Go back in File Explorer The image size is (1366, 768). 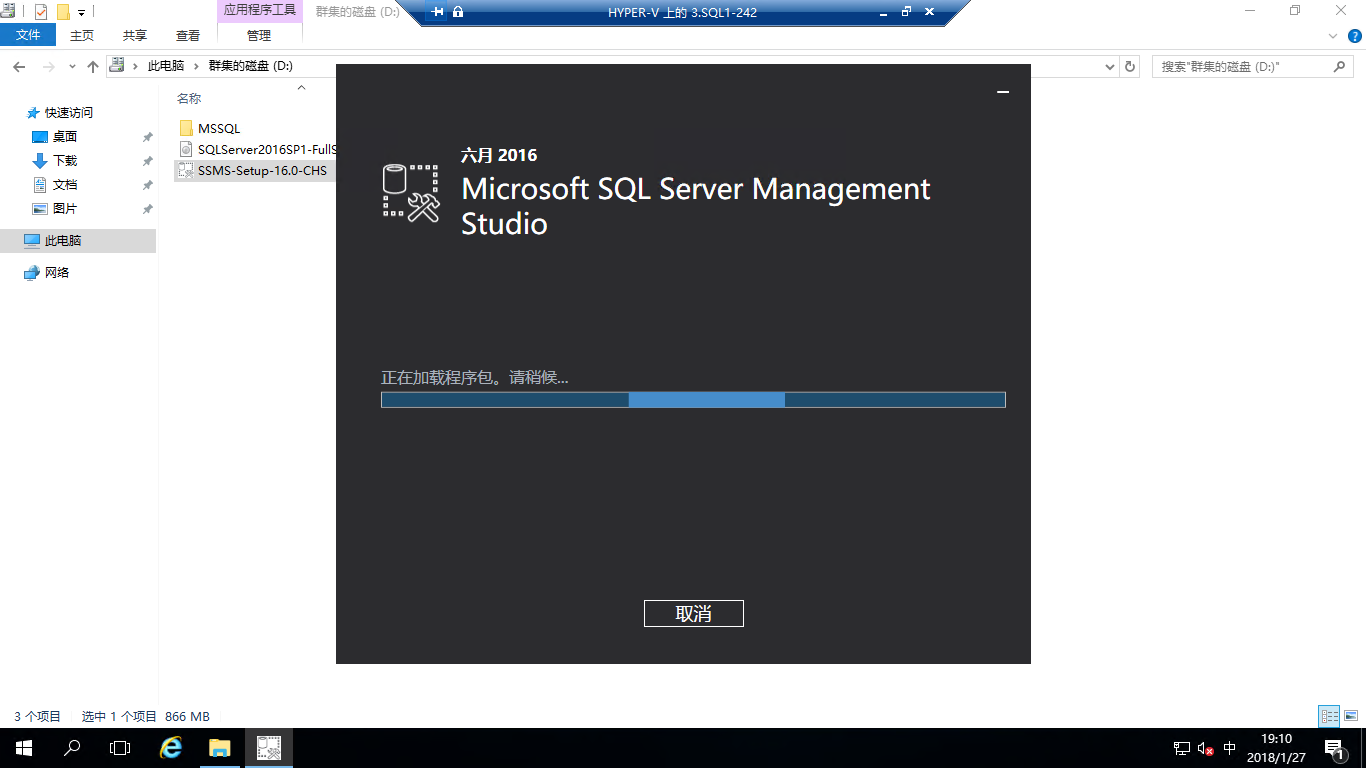tap(19, 66)
